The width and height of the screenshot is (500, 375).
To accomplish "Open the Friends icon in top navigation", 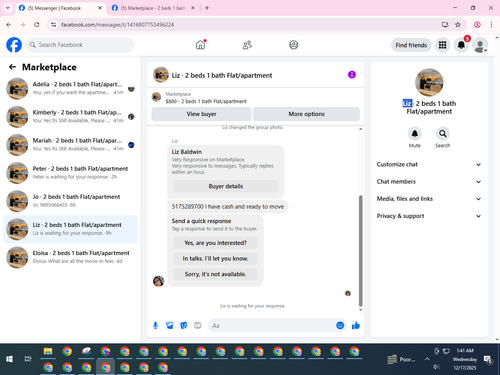I will click(247, 45).
